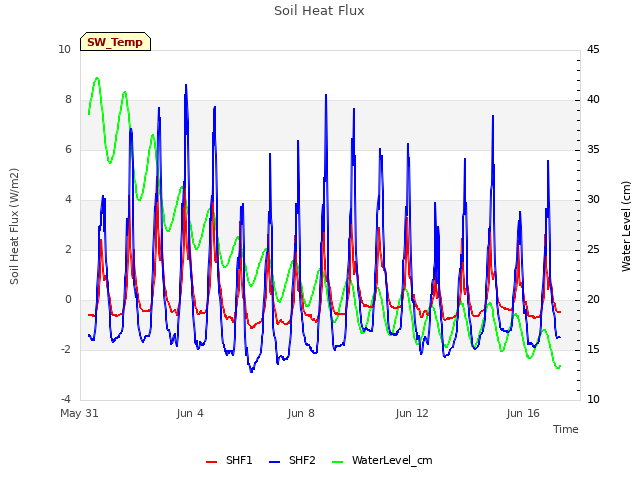Click the left axis value 6
The image size is (640, 480).
point(68,149)
